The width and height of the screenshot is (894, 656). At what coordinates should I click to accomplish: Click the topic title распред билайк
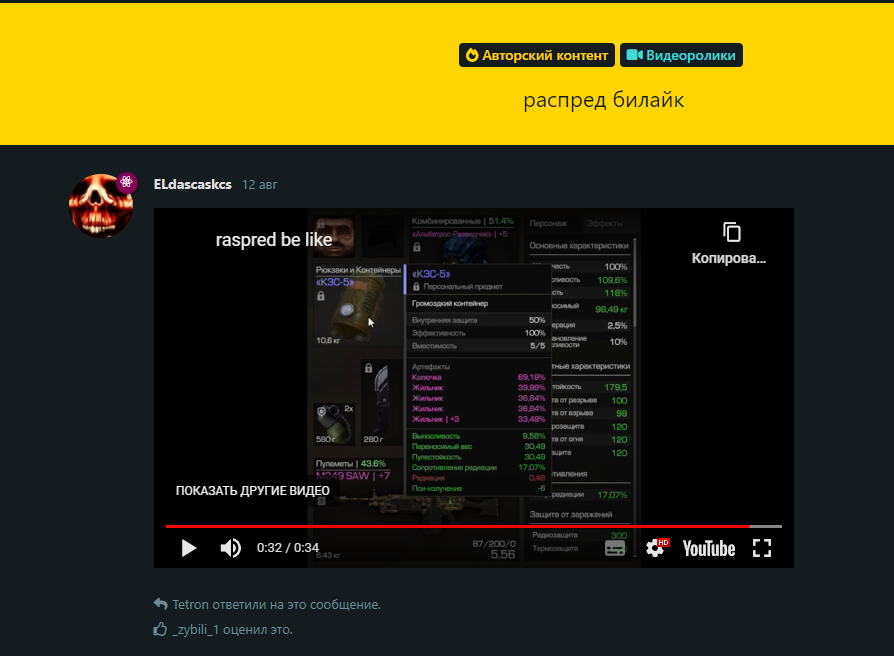tap(604, 100)
